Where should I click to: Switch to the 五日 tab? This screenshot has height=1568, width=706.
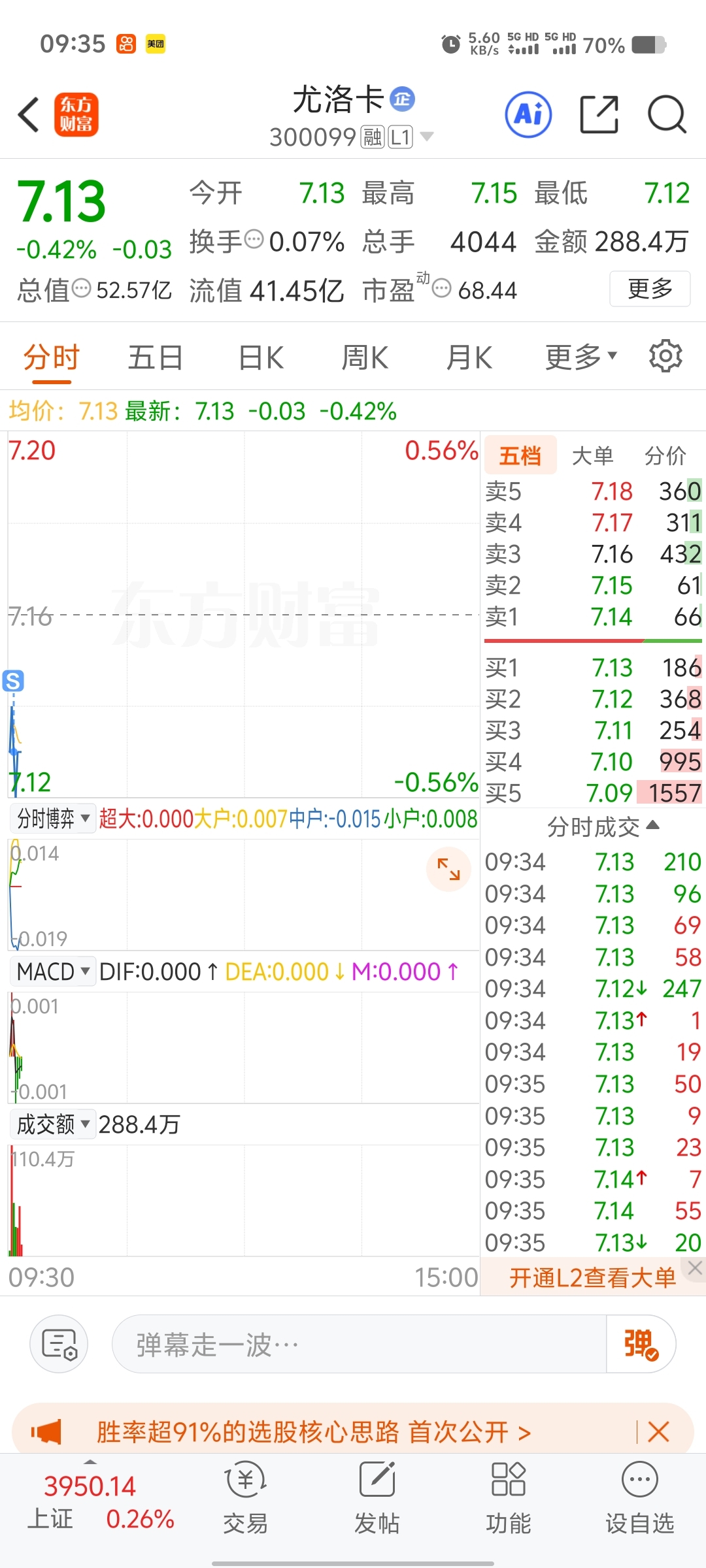pos(156,357)
